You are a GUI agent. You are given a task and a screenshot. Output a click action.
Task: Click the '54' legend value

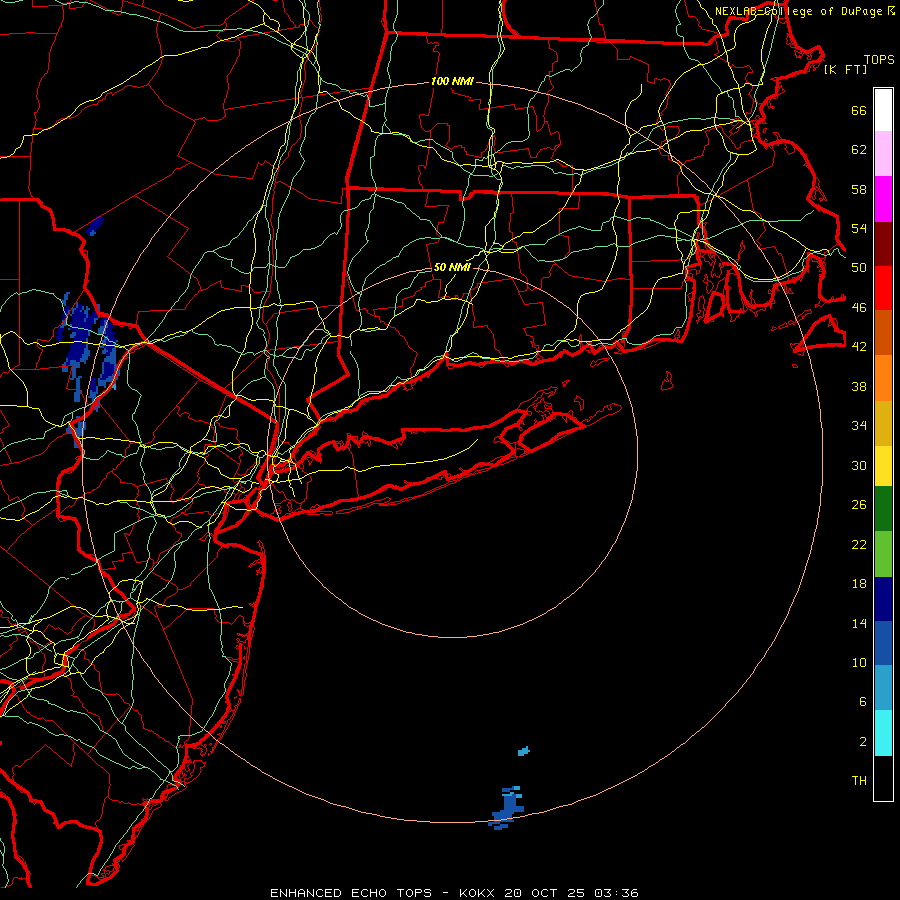[859, 228]
